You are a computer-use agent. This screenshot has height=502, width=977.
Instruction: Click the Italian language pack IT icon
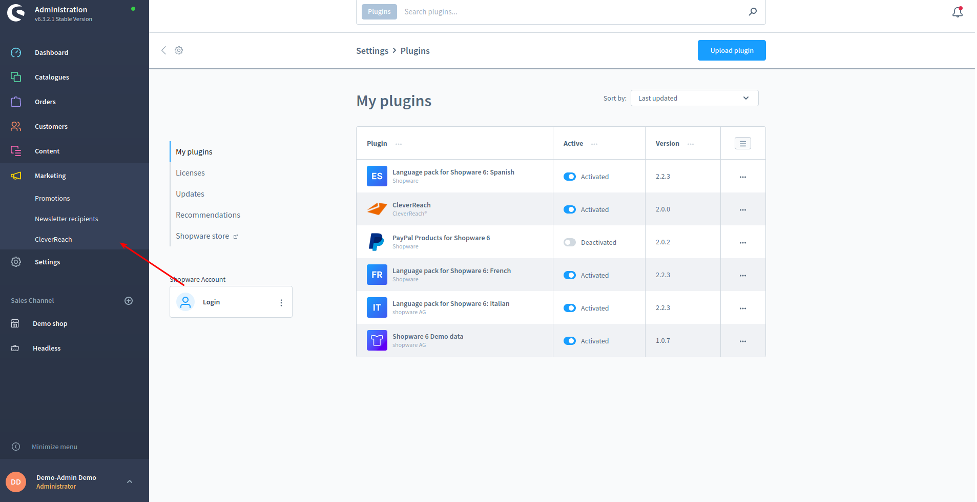coord(377,308)
